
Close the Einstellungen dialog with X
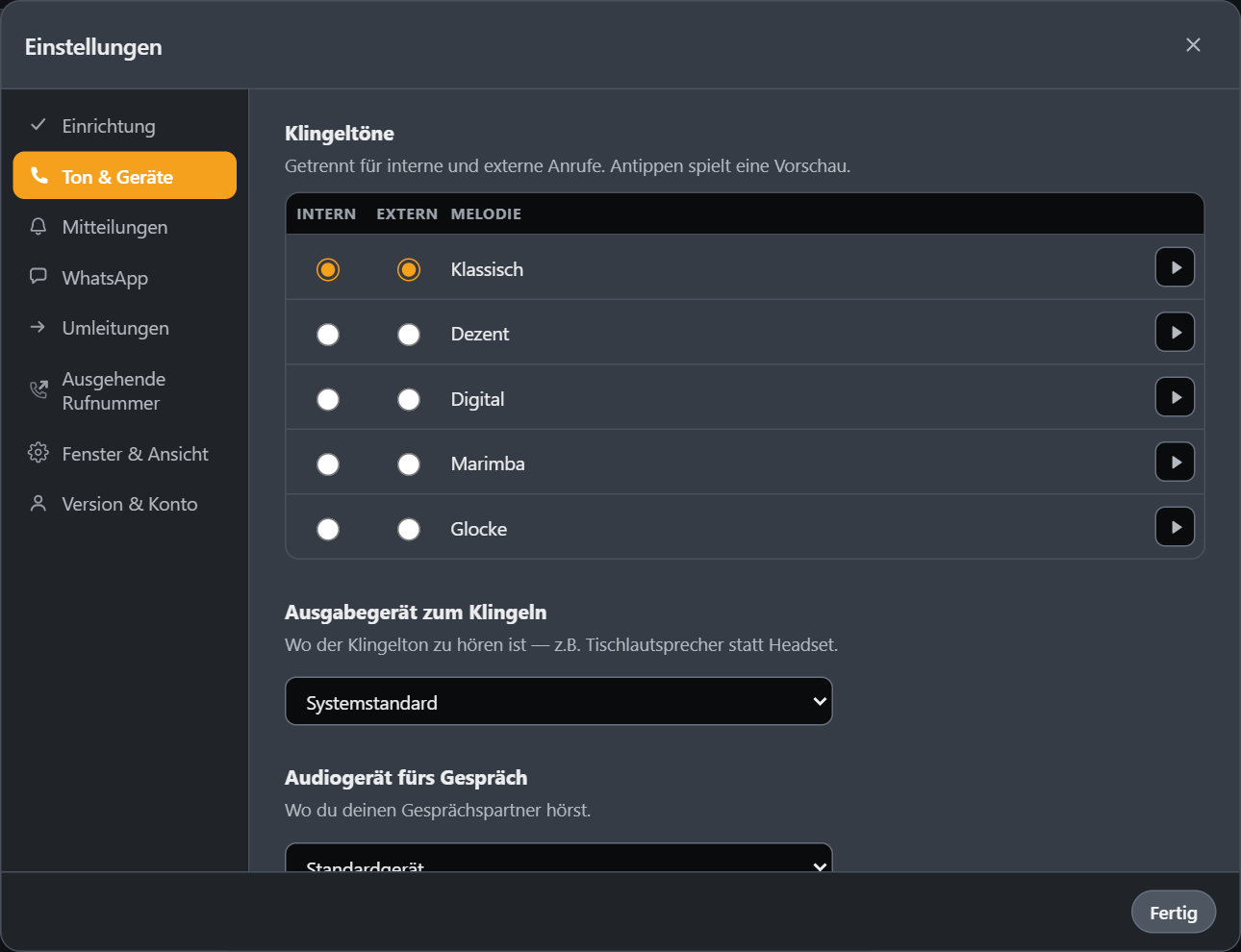(1193, 45)
